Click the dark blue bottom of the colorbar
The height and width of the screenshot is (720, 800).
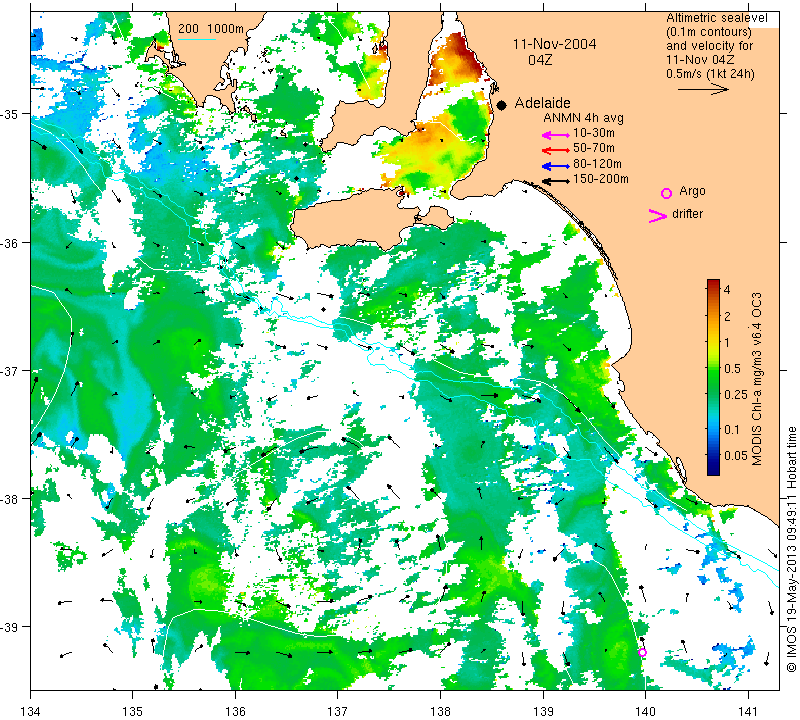coord(713,470)
